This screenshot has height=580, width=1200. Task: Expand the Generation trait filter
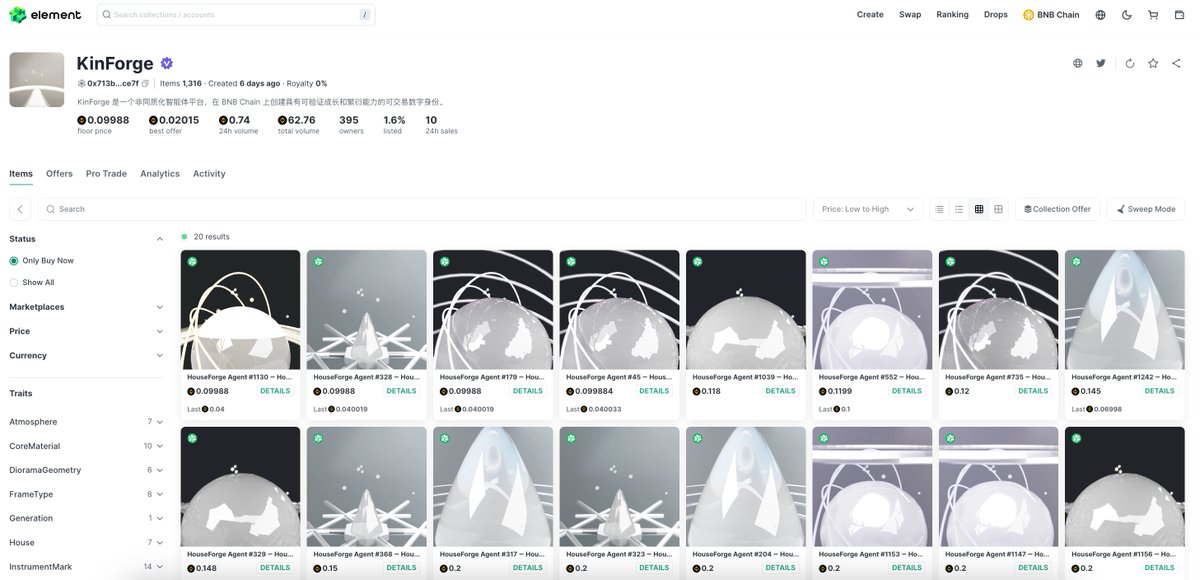tap(87, 518)
